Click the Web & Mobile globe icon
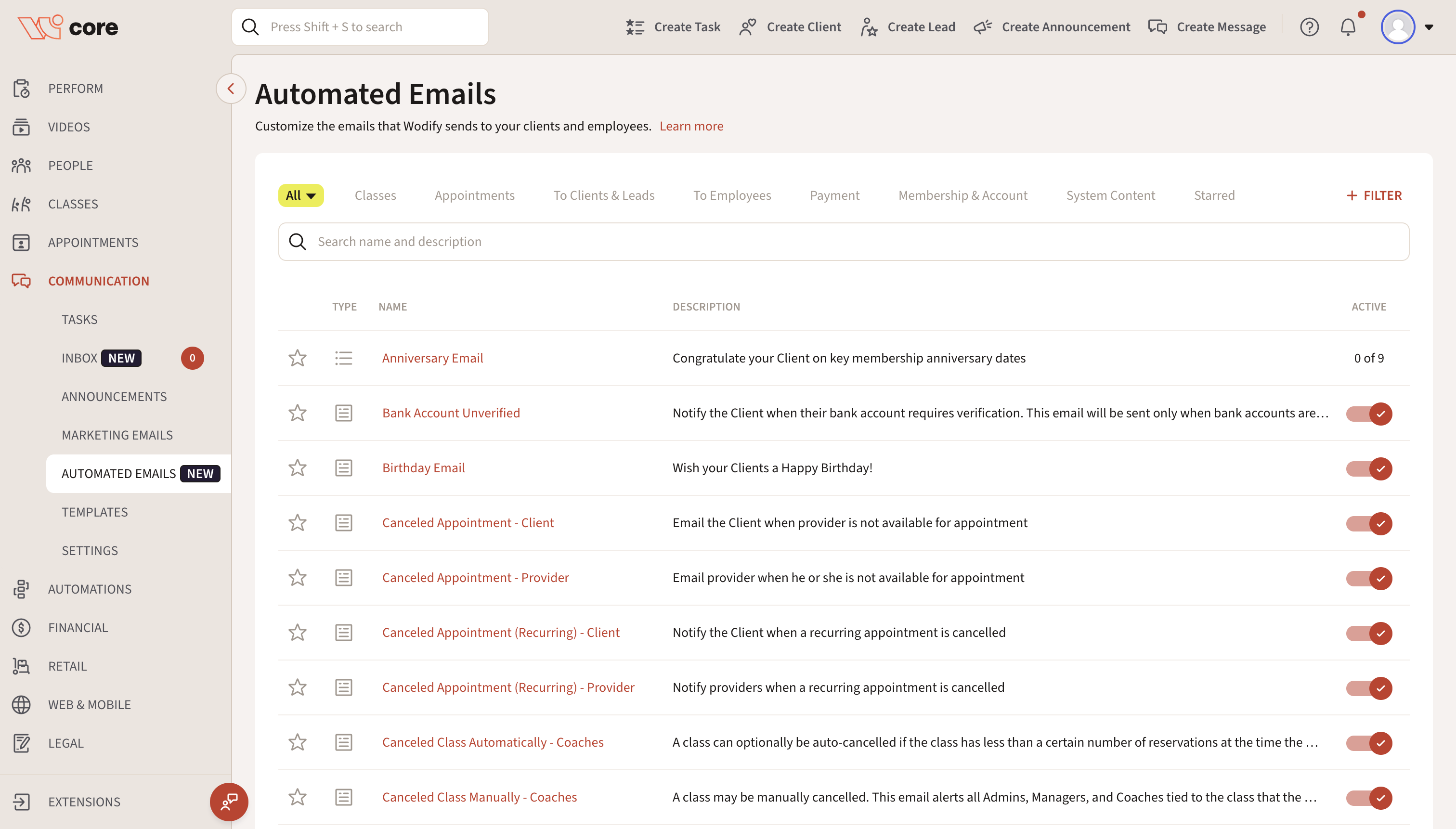The width and height of the screenshot is (1456, 829). point(21,705)
